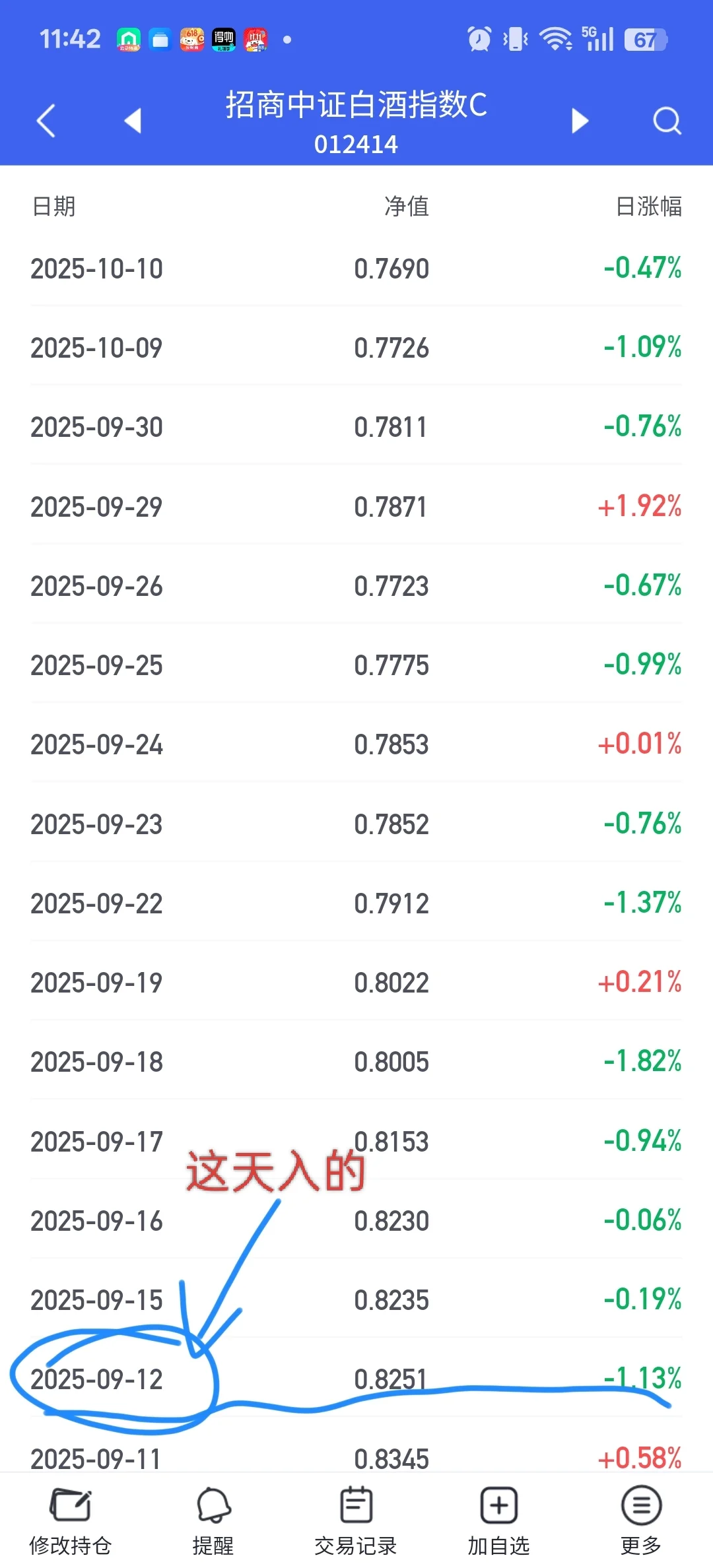
Task: Tap the Wi-Fi status icon
Action: (556, 39)
